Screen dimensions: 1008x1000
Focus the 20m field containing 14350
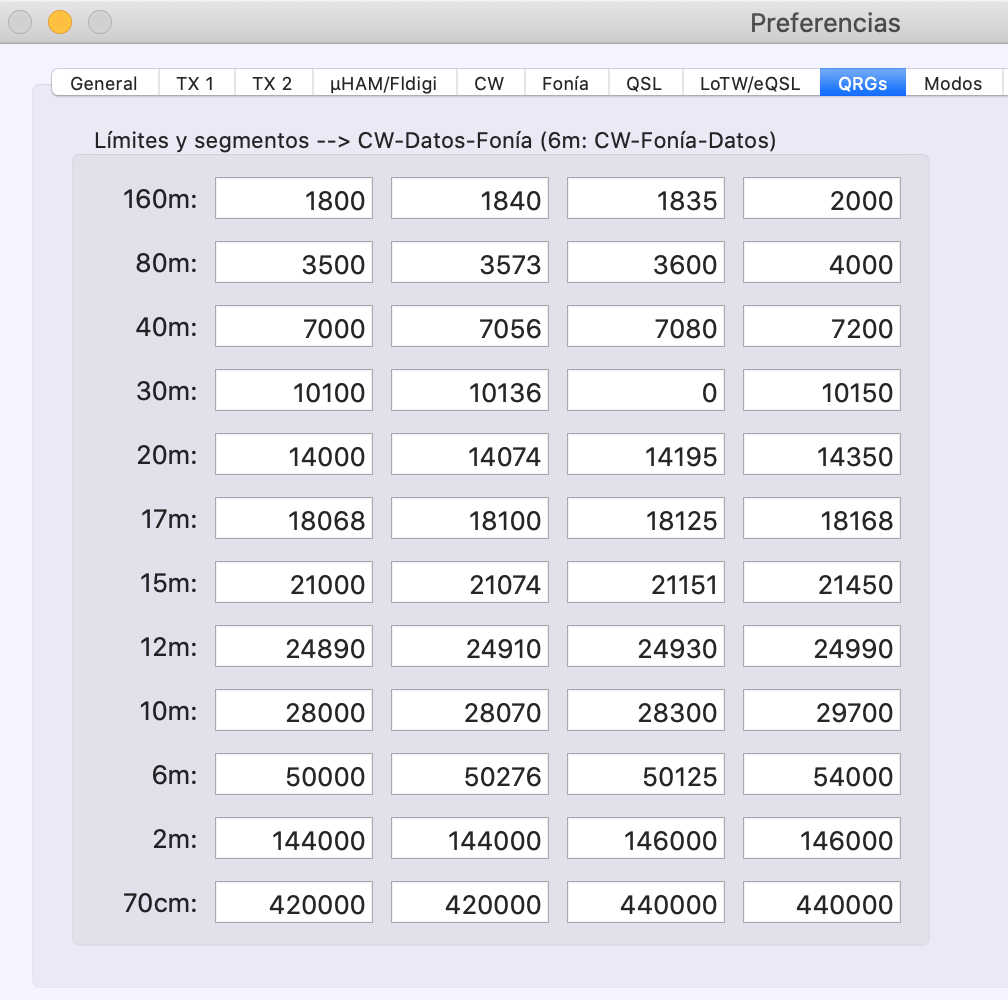coord(822,455)
